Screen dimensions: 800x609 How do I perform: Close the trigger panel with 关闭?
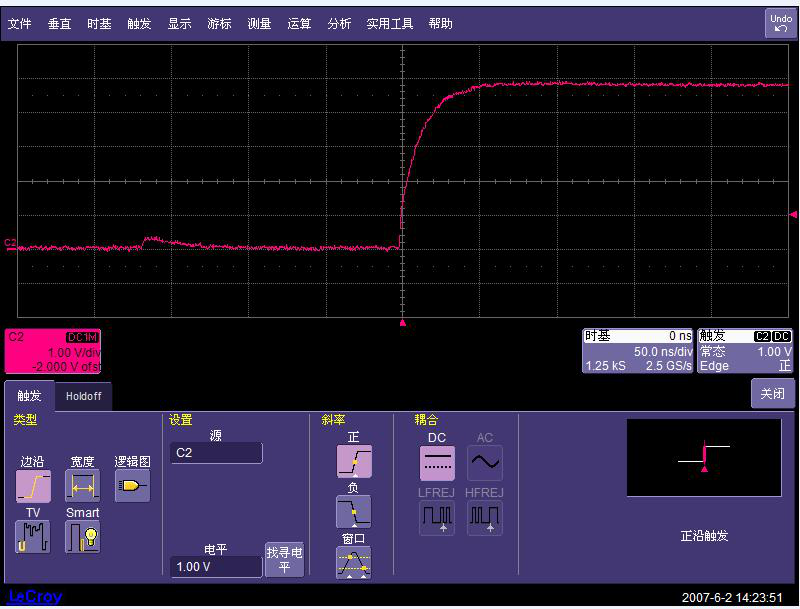[772, 394]
